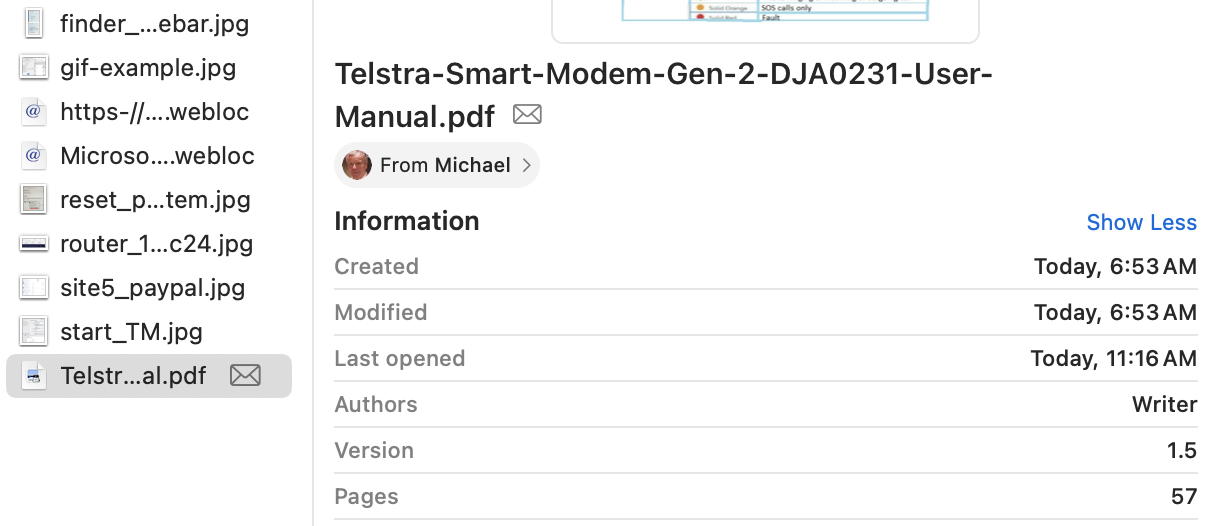Click the finder_...ebar.jpg file icon
Viewport: 1212px width, 526px height.
pos(34,23)
